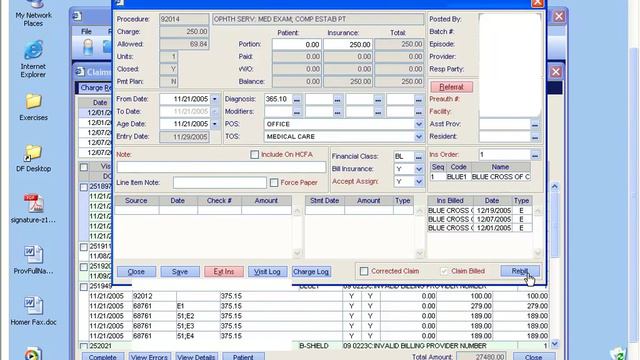Open DF Desktop shortcut folder

pos(33,158)
